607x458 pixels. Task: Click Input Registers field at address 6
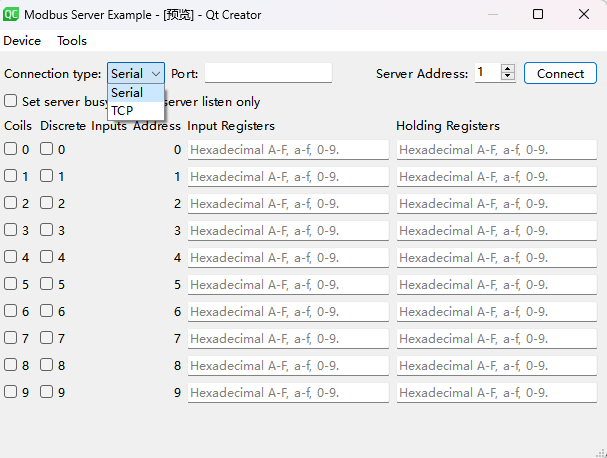[288, 312]
